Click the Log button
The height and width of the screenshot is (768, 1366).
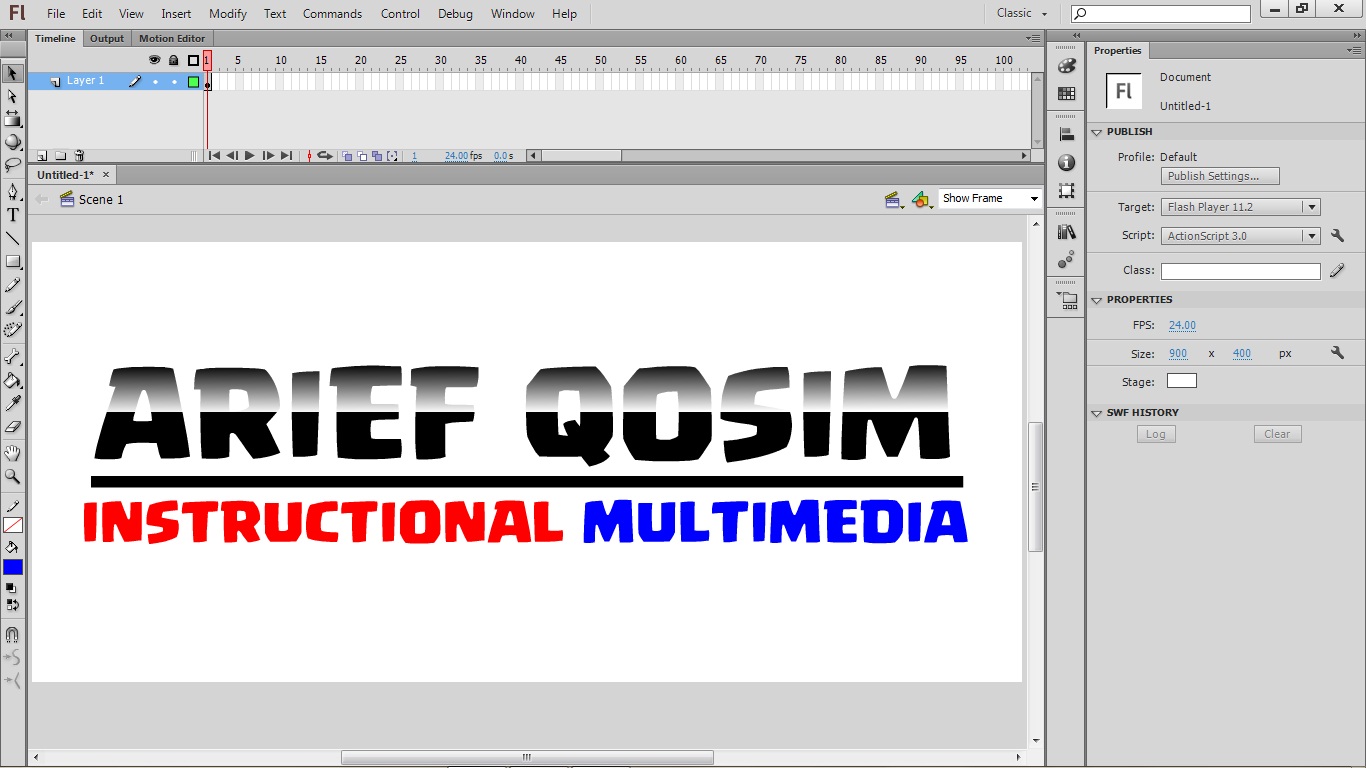pyautogui.click(x=1156, y=434)
